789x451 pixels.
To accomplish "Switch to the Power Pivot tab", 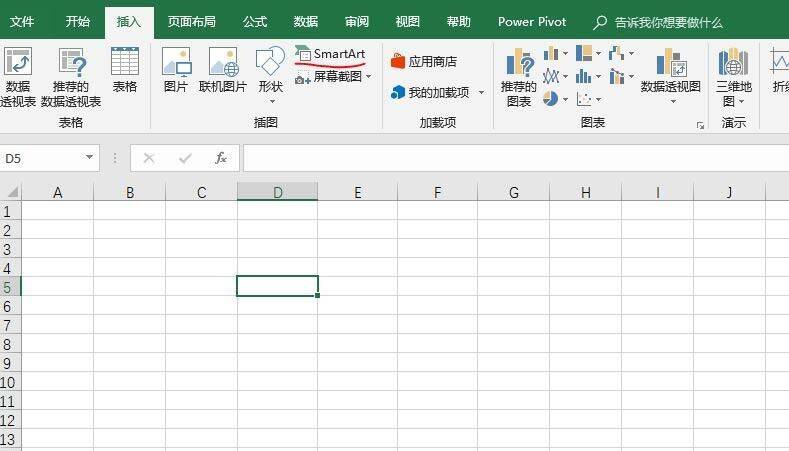I will pos(532,22).
